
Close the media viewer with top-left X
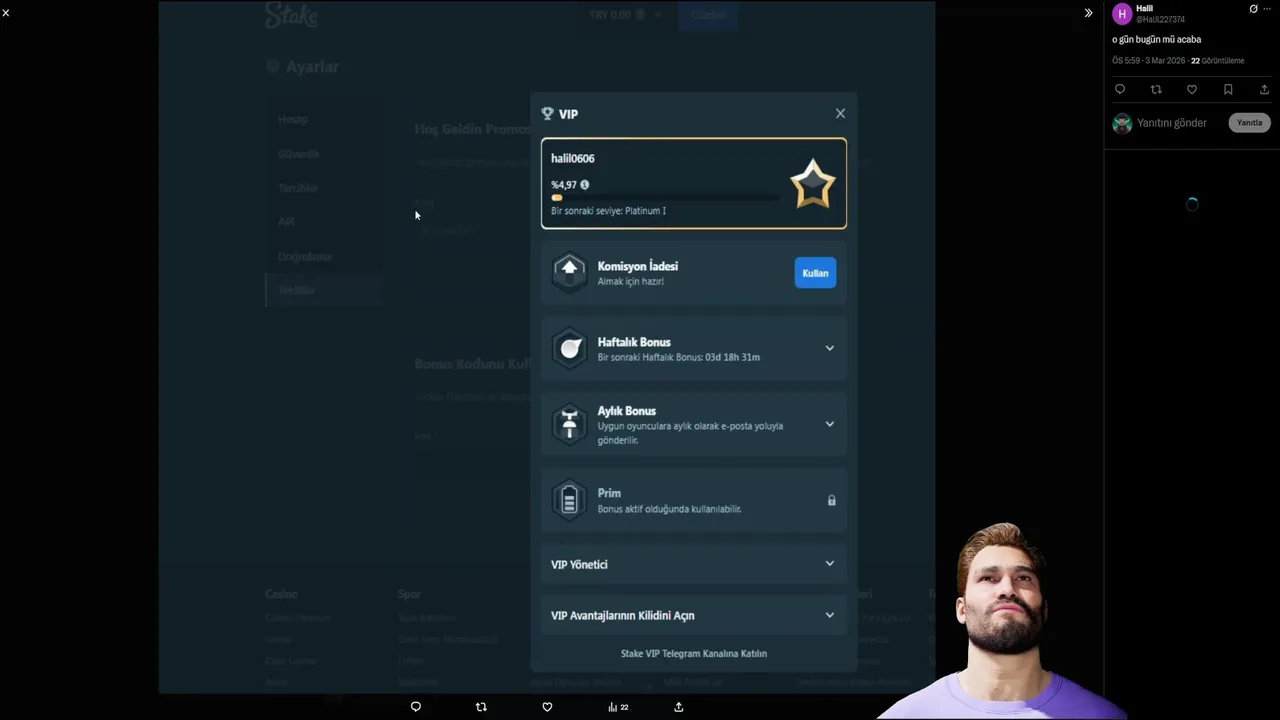coord(6,13)
